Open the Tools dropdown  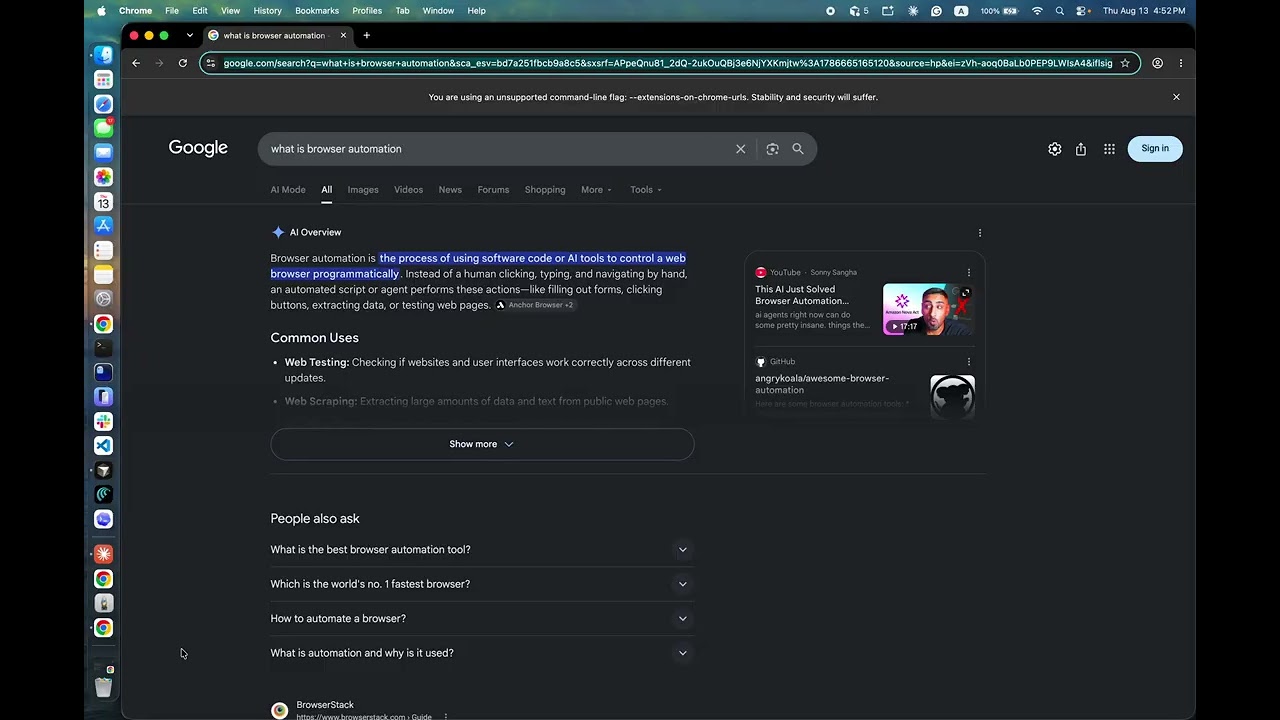[x=646, y=190]
